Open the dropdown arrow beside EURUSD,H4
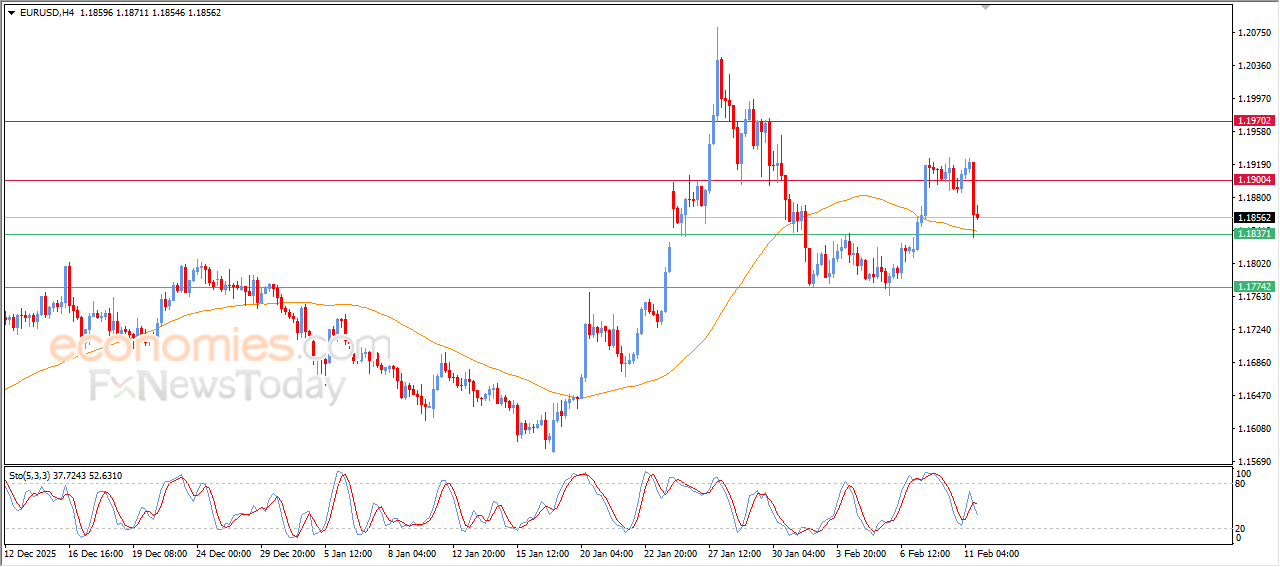The height and width of the screenshot is (567, 1280). click(12, 13)
